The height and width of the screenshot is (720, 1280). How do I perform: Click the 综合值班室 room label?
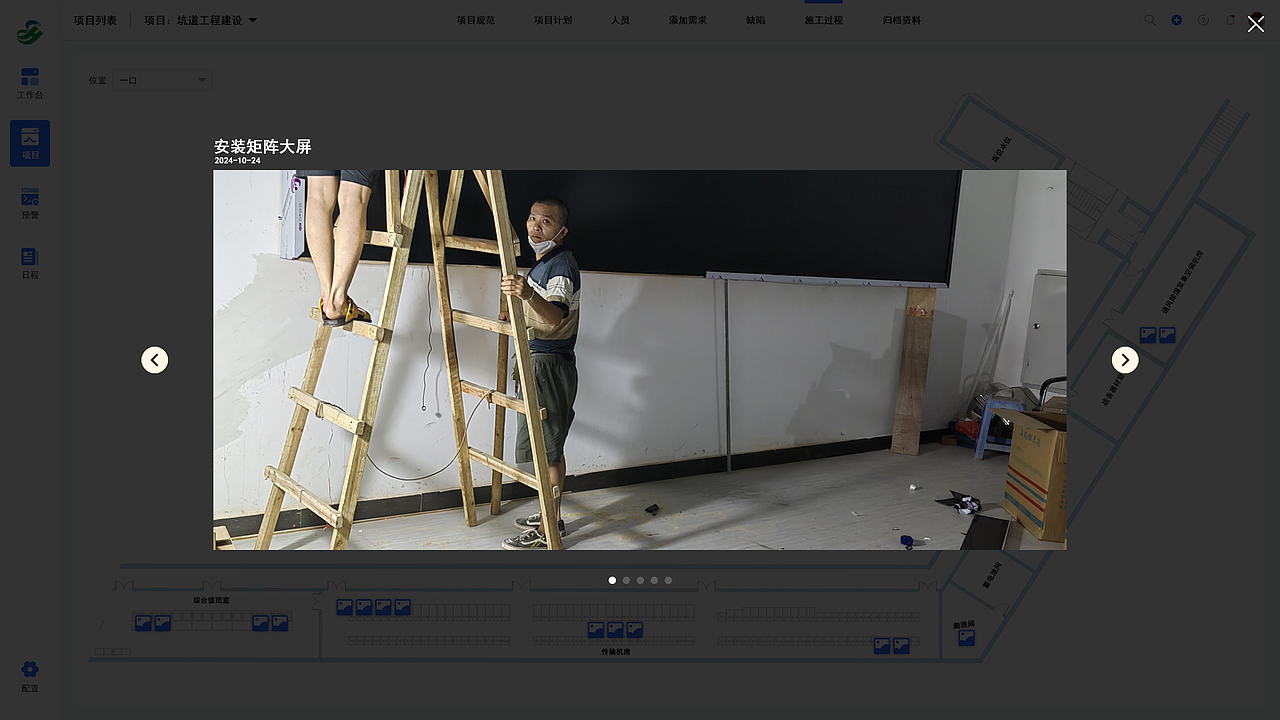tap(211, 600)
